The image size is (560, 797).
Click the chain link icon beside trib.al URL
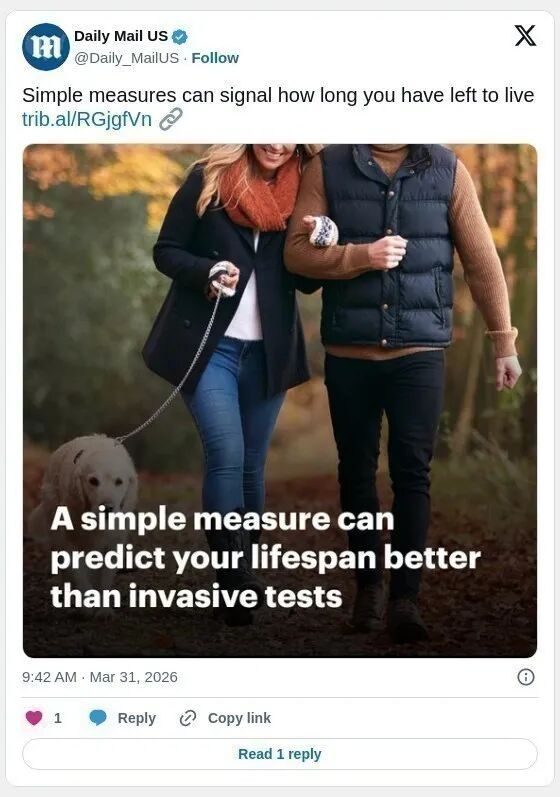[171, 119]
